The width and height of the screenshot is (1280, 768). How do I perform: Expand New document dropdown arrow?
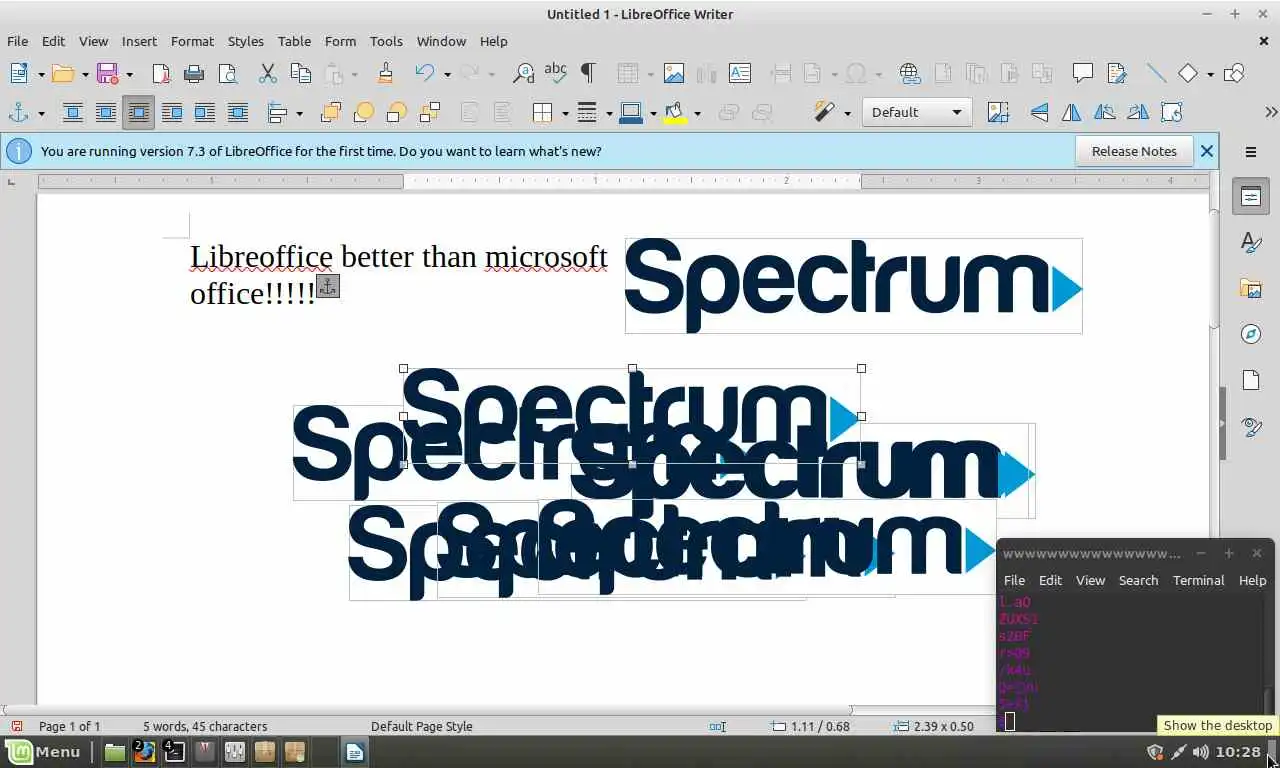point(41,74)
